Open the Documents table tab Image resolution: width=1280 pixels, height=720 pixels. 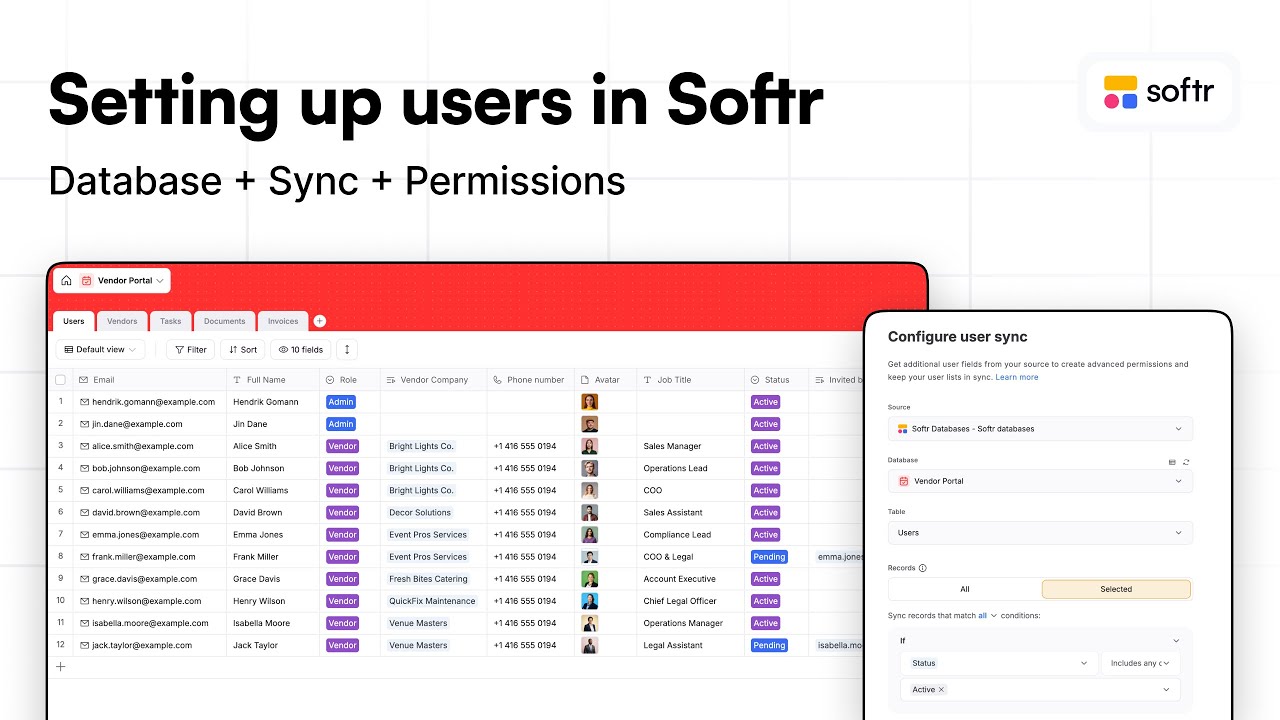(224, 321)
